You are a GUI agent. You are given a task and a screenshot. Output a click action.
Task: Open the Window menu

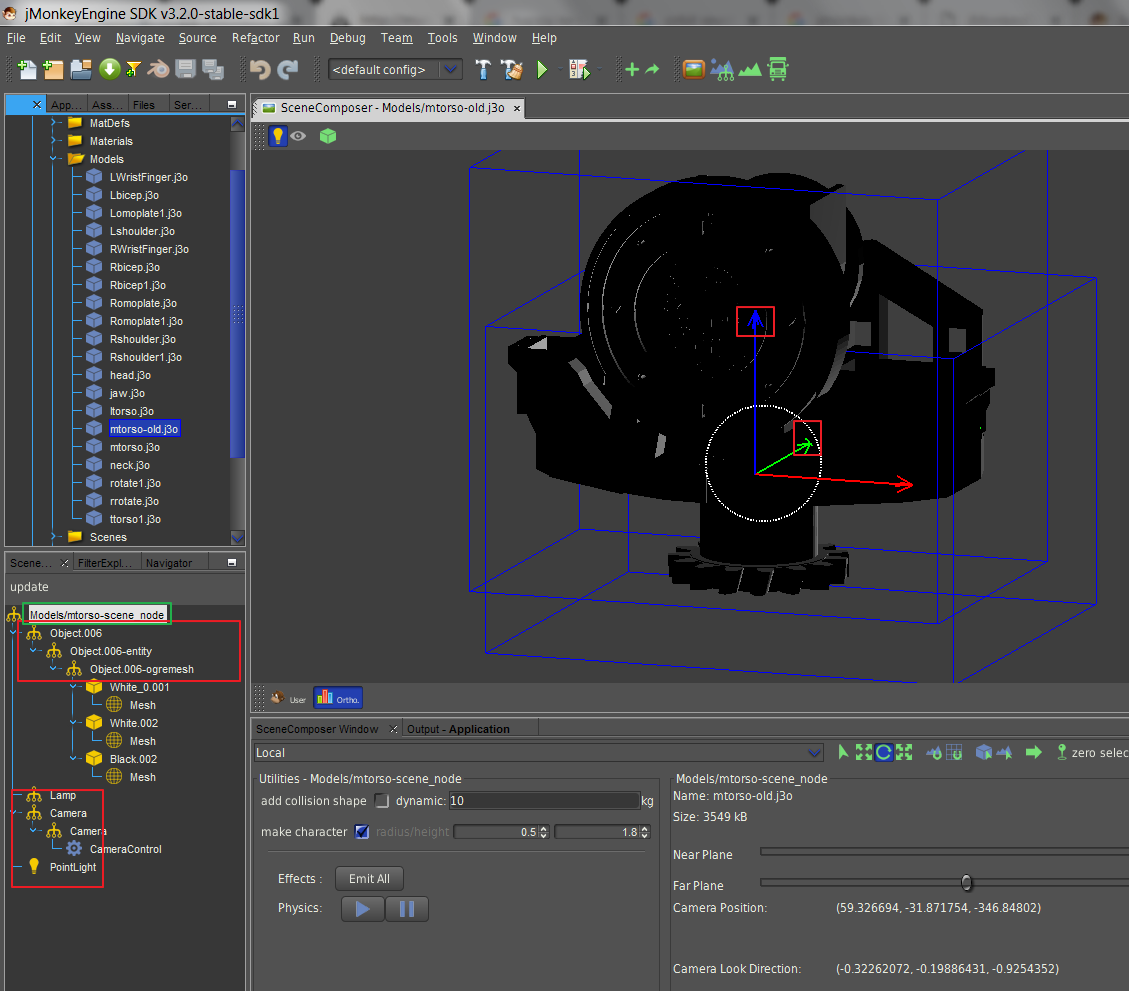tap(494, 37)
